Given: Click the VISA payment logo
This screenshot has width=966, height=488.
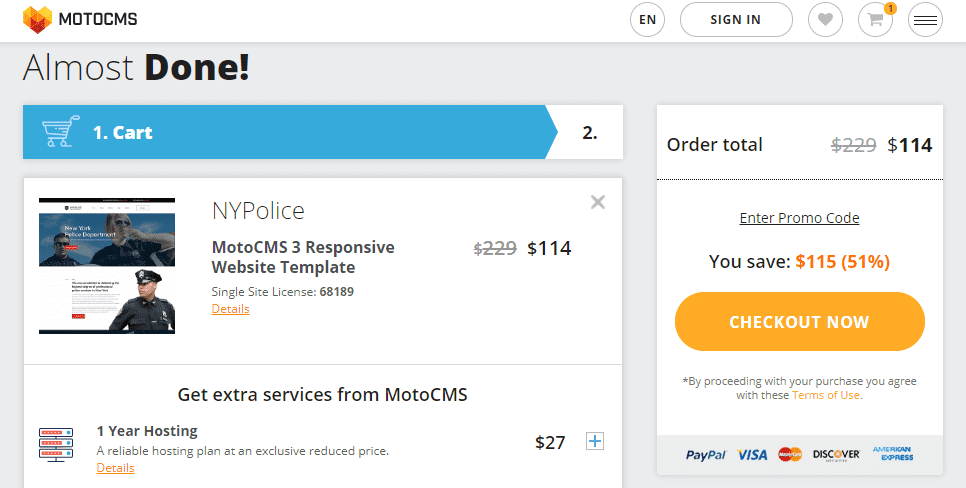Looking at the screenshot, I should coord(752,455).
